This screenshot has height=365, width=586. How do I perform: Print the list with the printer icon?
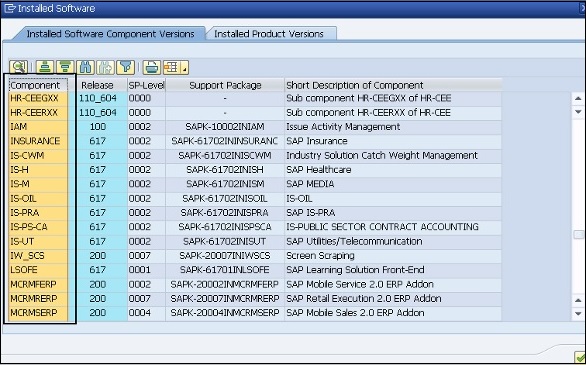coord(152,67)
